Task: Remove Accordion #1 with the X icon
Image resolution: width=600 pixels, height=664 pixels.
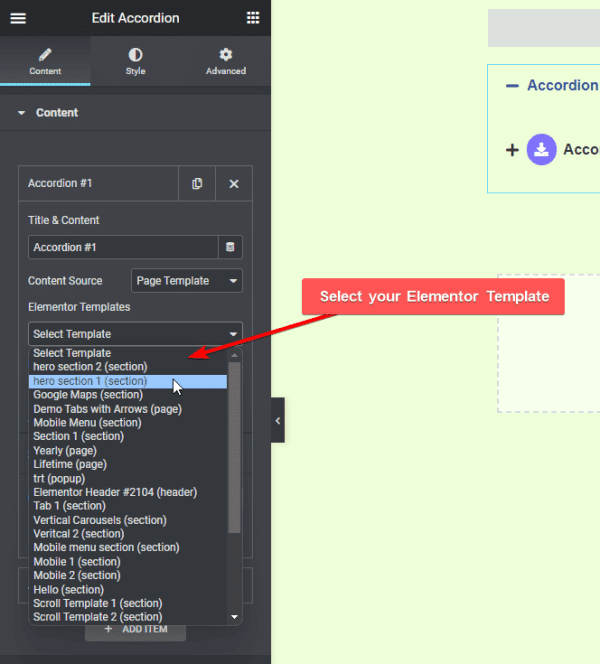Action: [234, 184]
